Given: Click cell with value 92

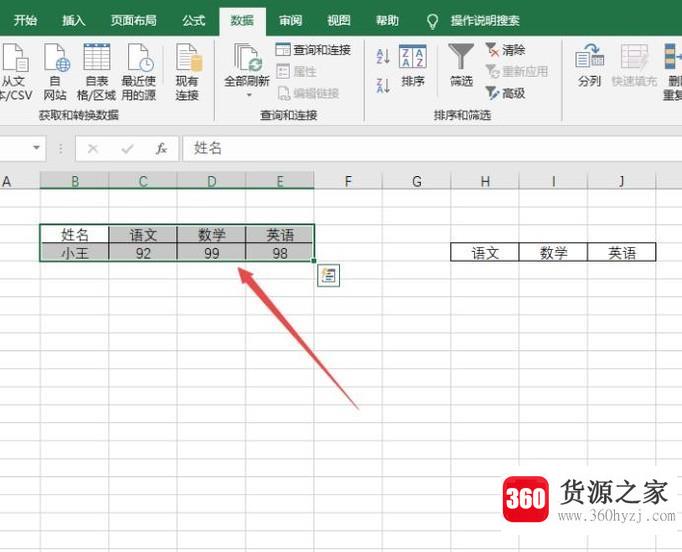Looking at the screenshot, I should 143,252.
